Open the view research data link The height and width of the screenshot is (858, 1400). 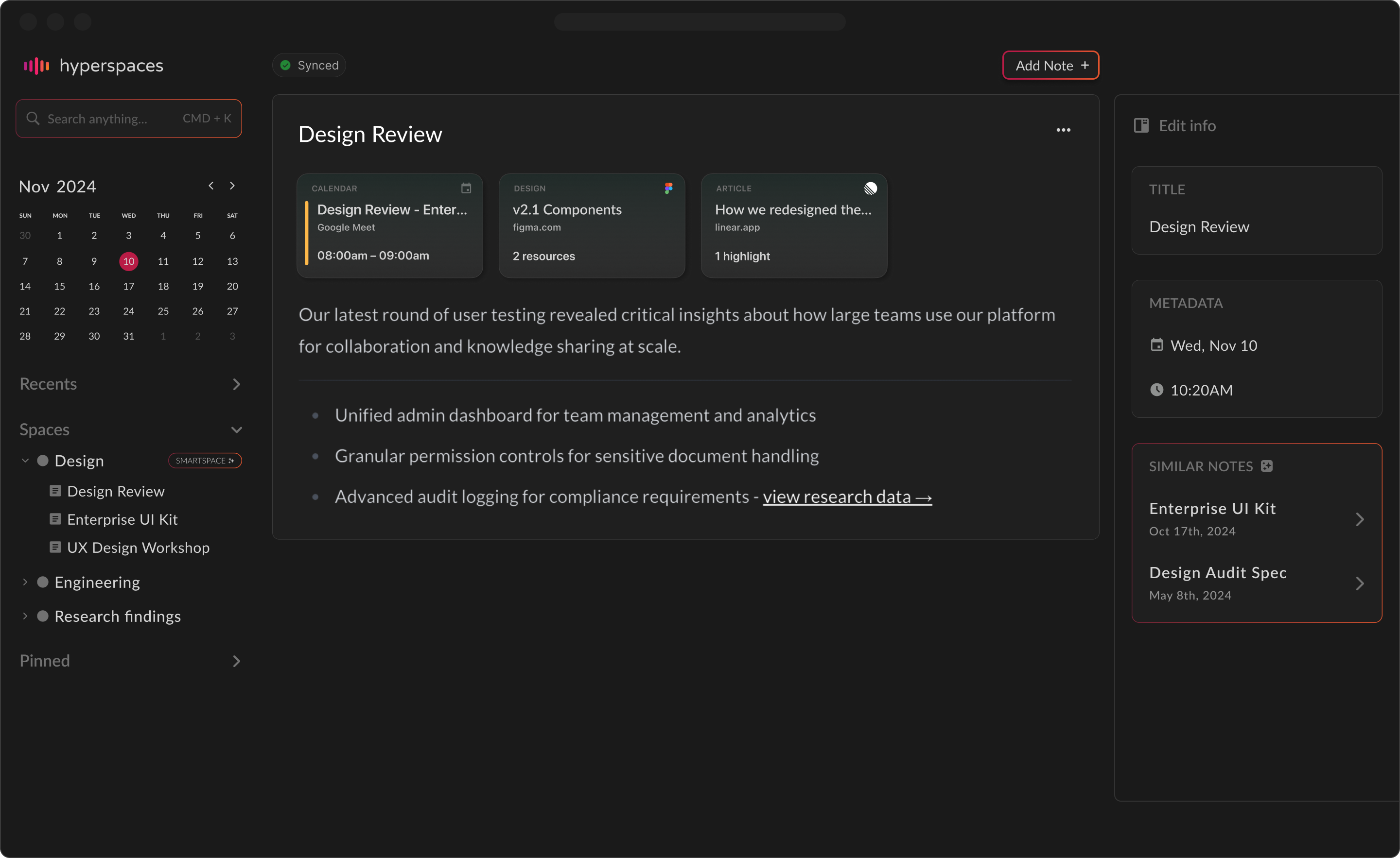pyautogui.click(x=847, y=497)
